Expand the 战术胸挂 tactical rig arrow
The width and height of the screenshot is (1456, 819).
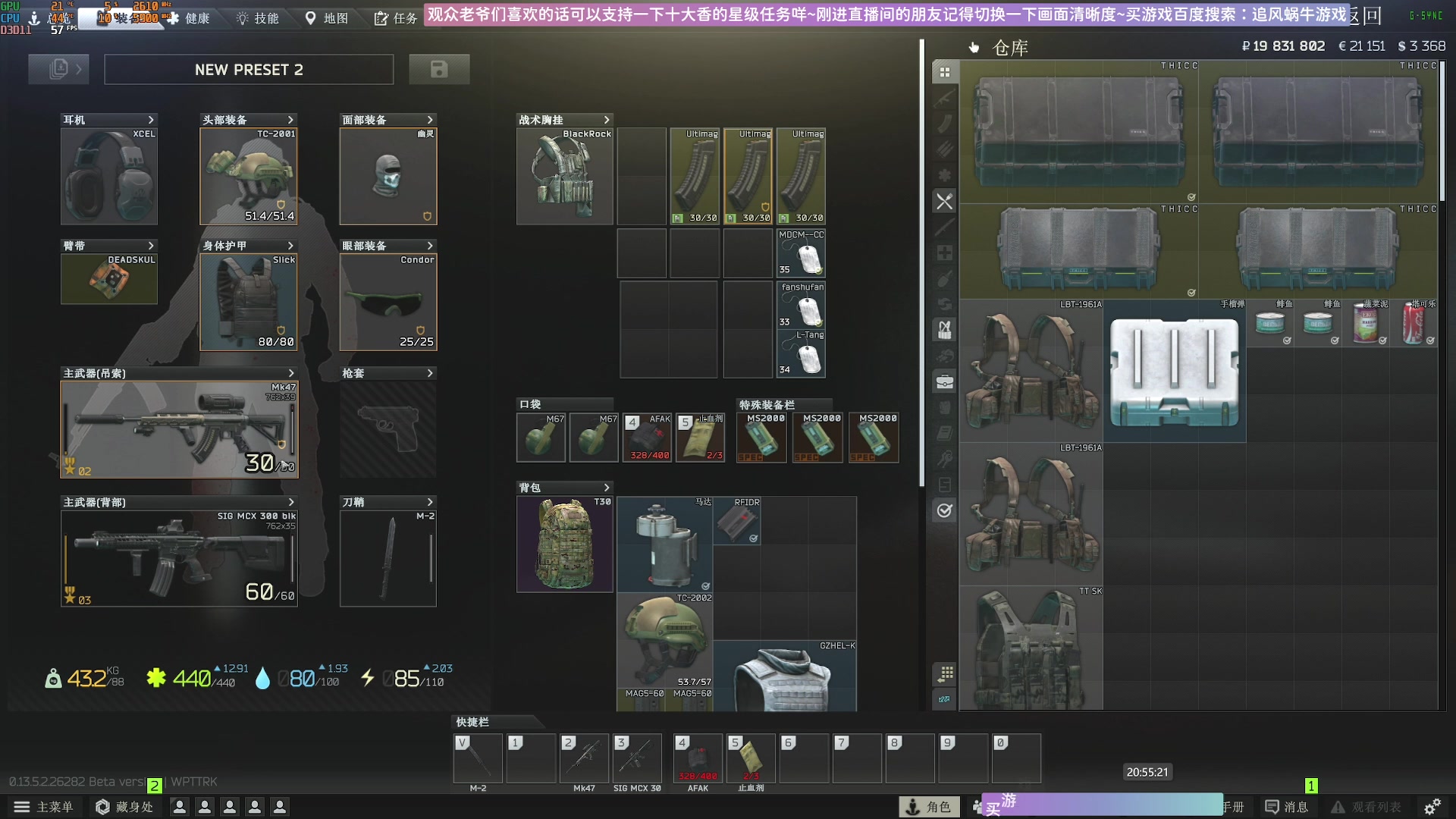607,120
